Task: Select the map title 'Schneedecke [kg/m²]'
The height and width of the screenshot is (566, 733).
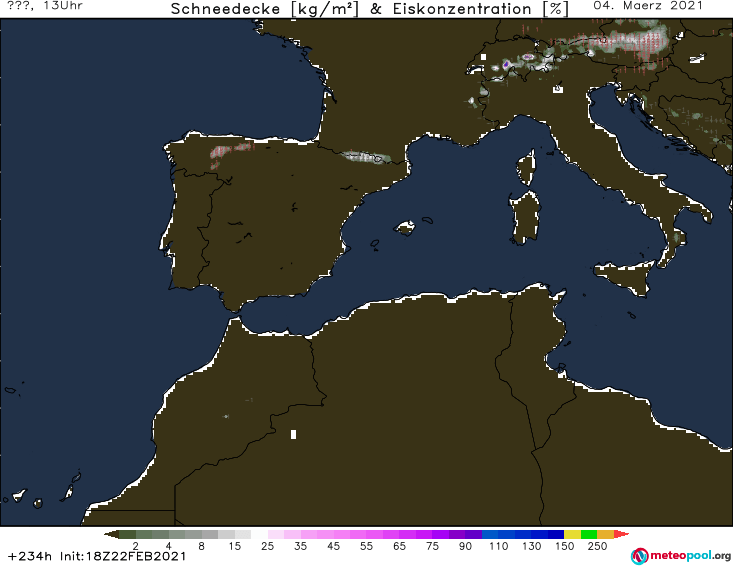Action: point(265,9)
